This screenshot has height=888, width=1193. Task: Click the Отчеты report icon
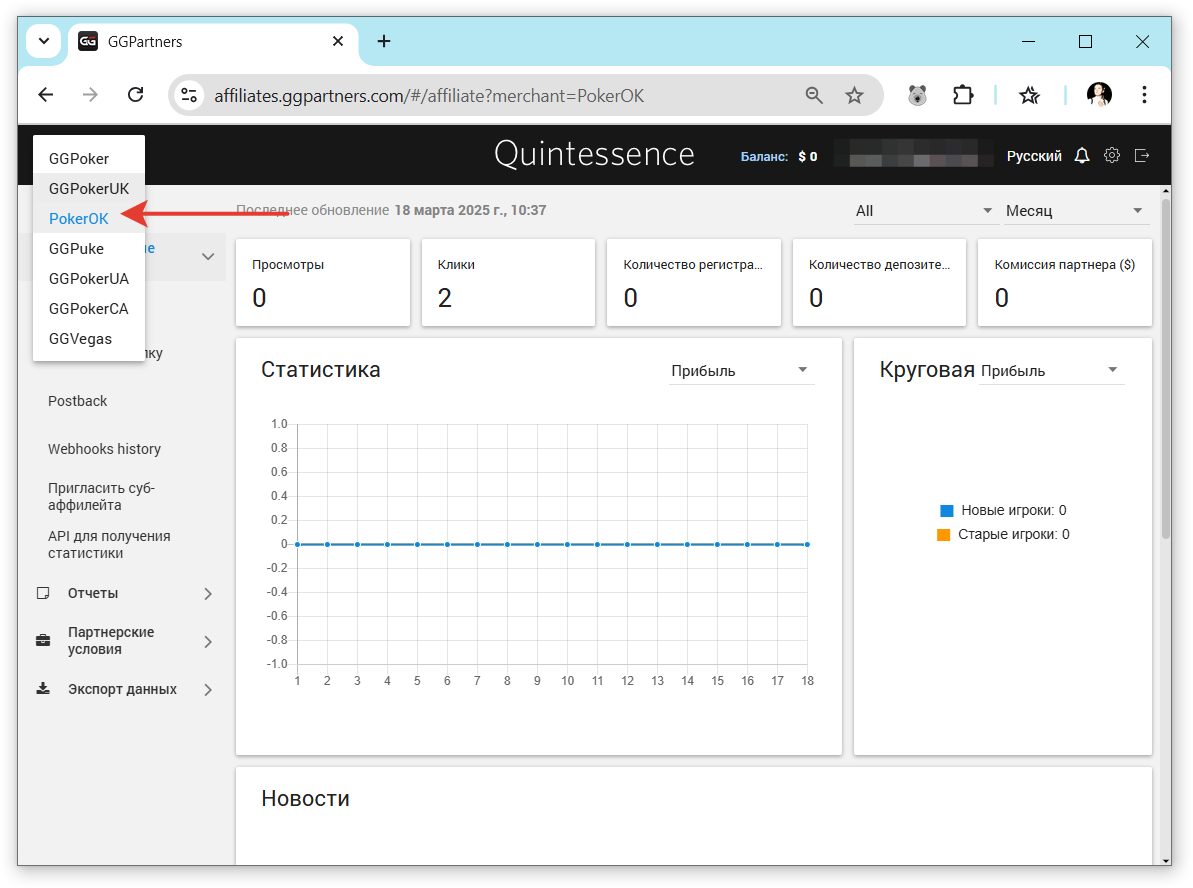43,593
